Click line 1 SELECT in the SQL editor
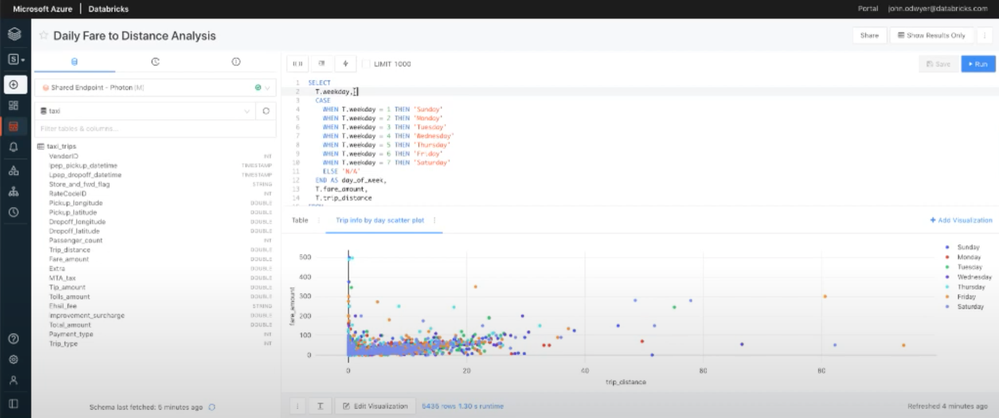The image size is (999, 418). tap(318, 83)
